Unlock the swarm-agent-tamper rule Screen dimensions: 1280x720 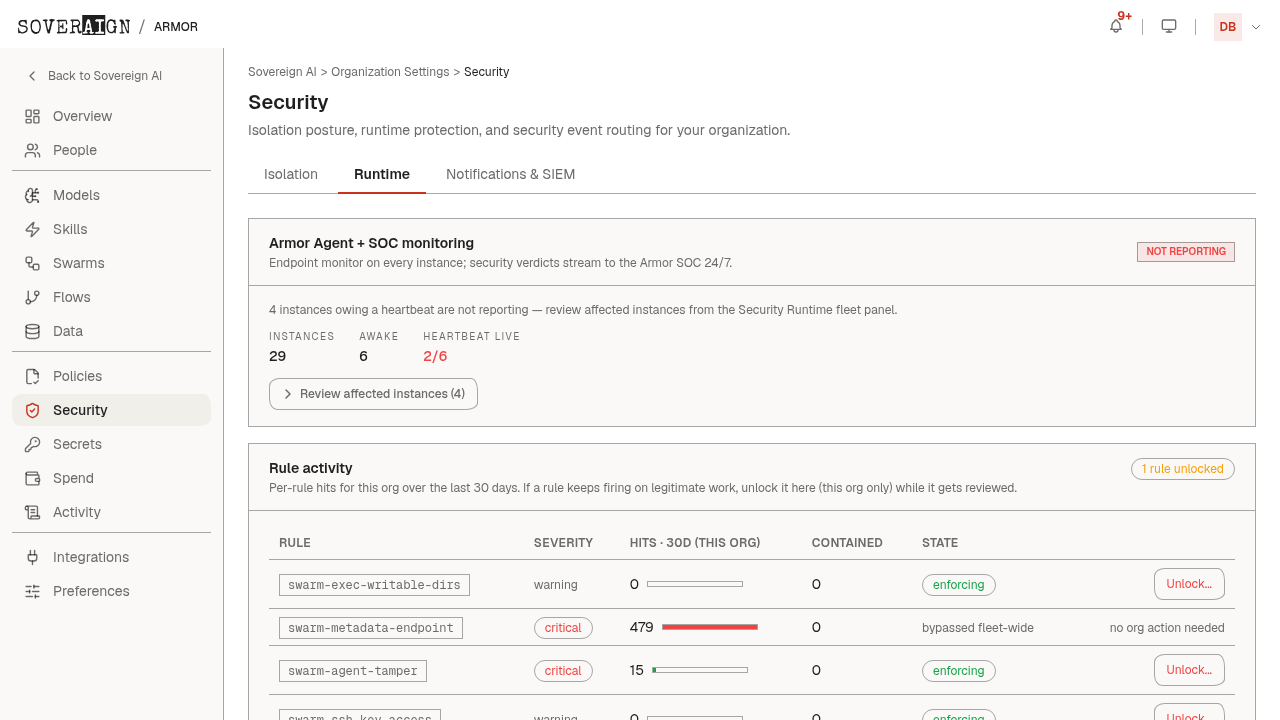[x=1189, y=670]
